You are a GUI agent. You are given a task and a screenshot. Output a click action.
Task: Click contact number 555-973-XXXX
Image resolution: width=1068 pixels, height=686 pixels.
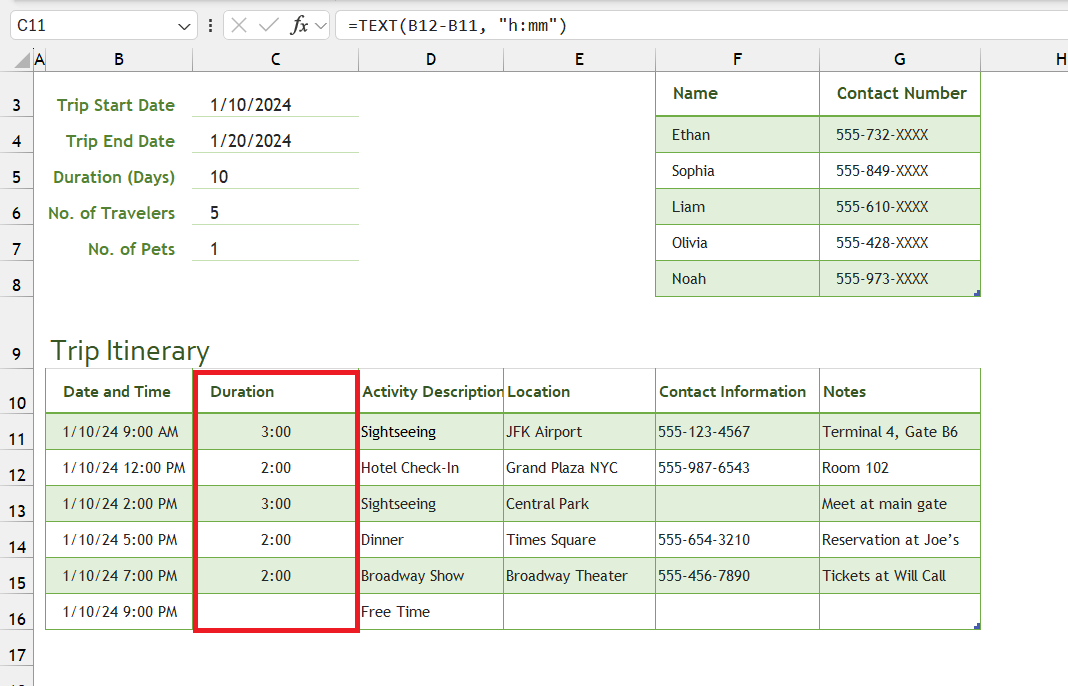[900, 279]
